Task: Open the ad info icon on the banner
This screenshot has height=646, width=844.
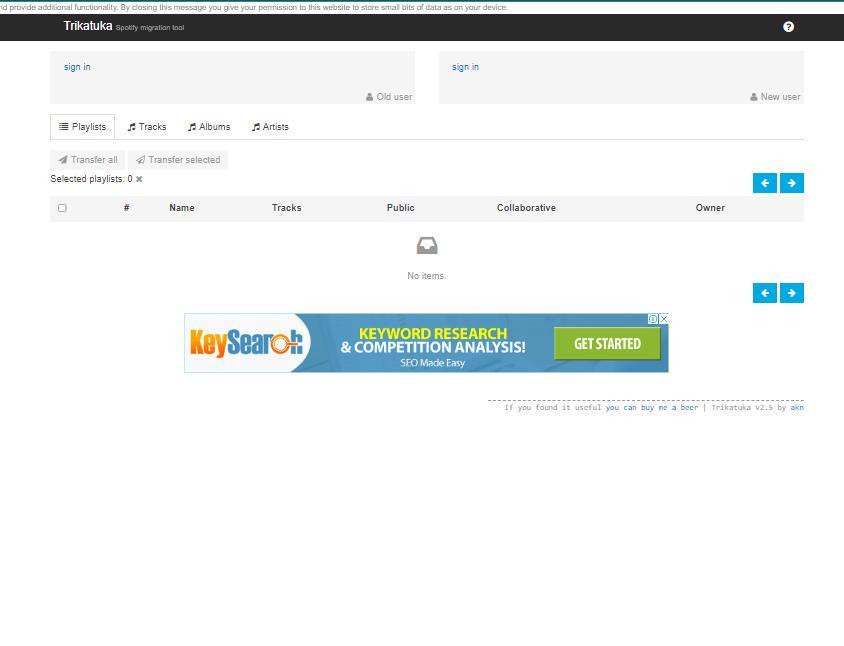Action: pos(652,319)
